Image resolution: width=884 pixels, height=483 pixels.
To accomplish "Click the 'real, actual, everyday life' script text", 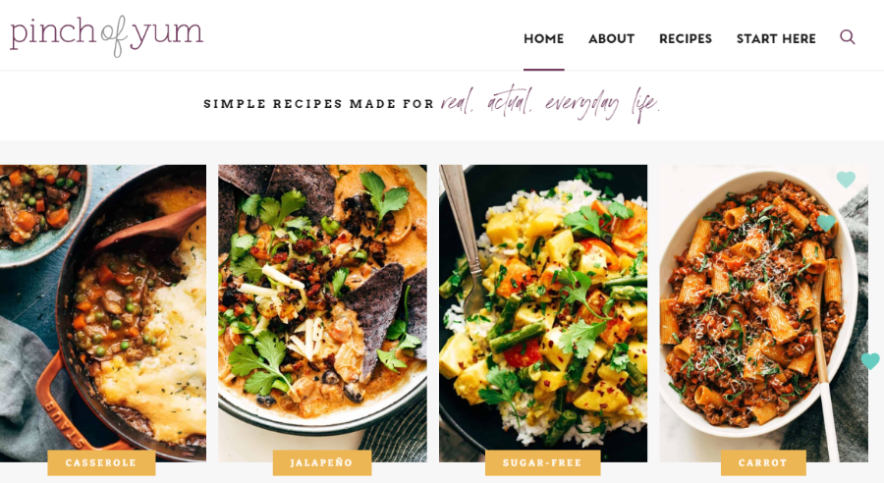I will coord(550,104).
